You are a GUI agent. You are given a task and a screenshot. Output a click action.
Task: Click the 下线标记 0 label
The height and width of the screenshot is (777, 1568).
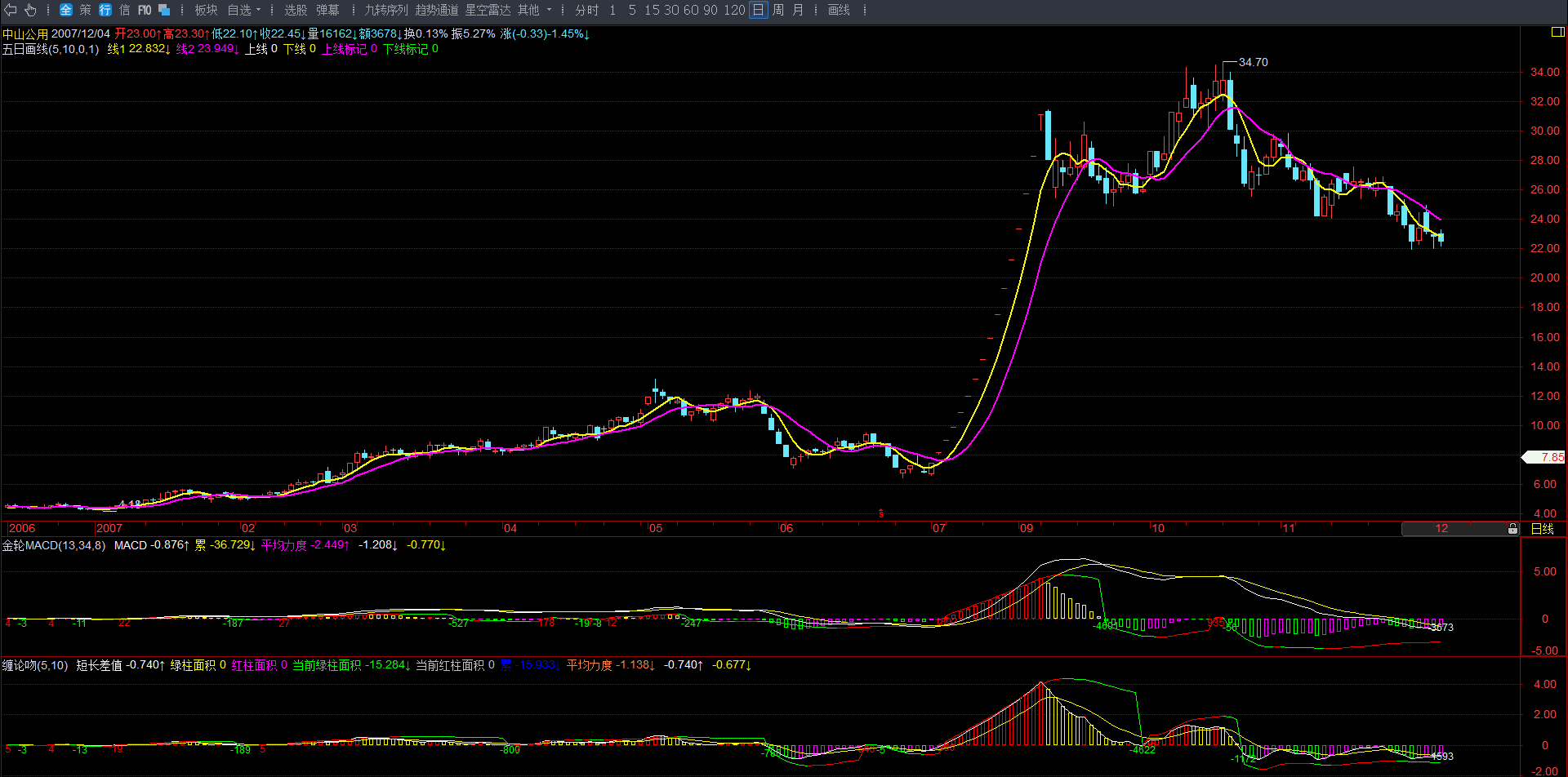point(411,49)
